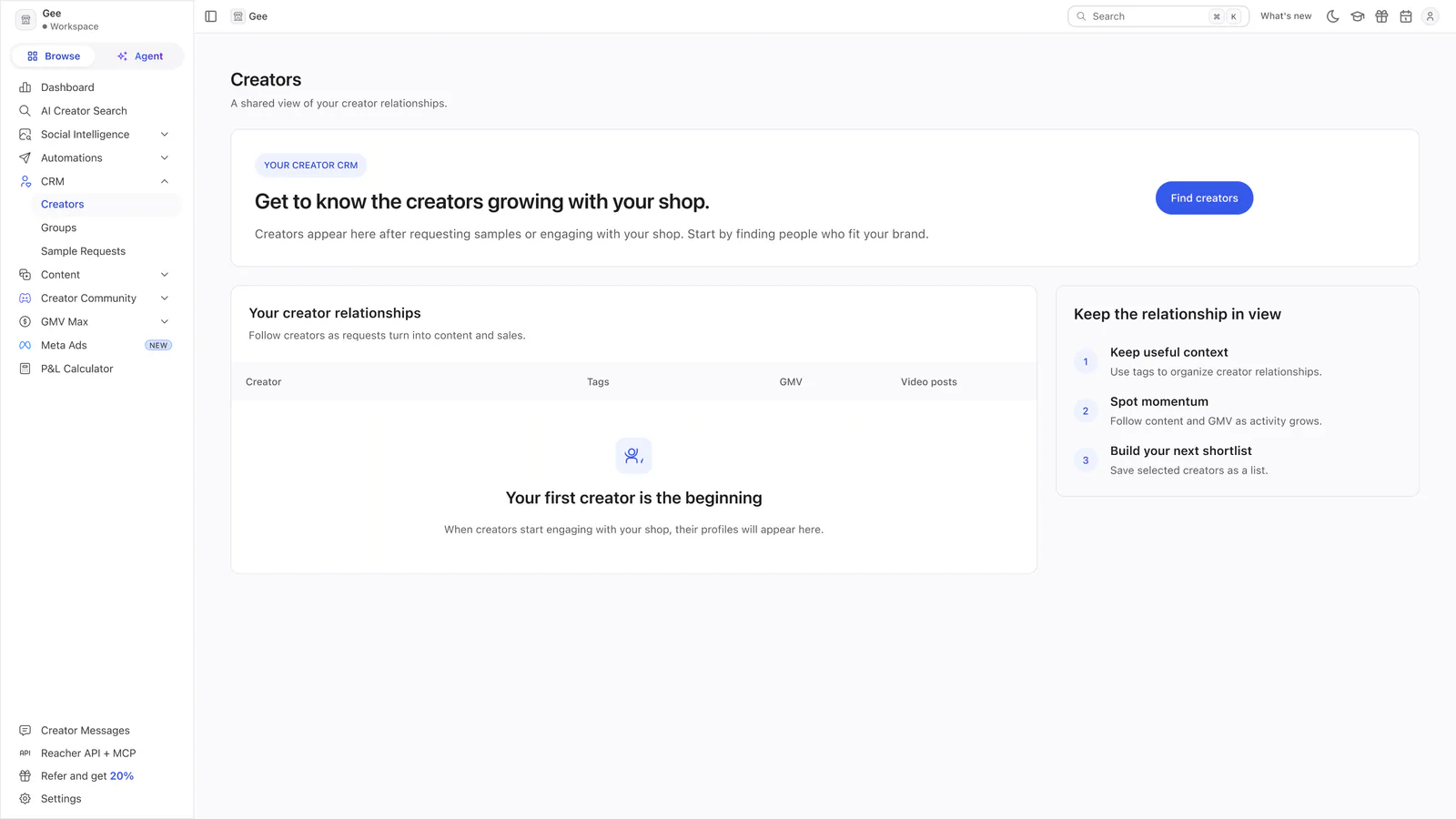The width and height of the screenshot is (1456, 819).
Task: Click the Workspace label under Gee
Action: point(75,27)
